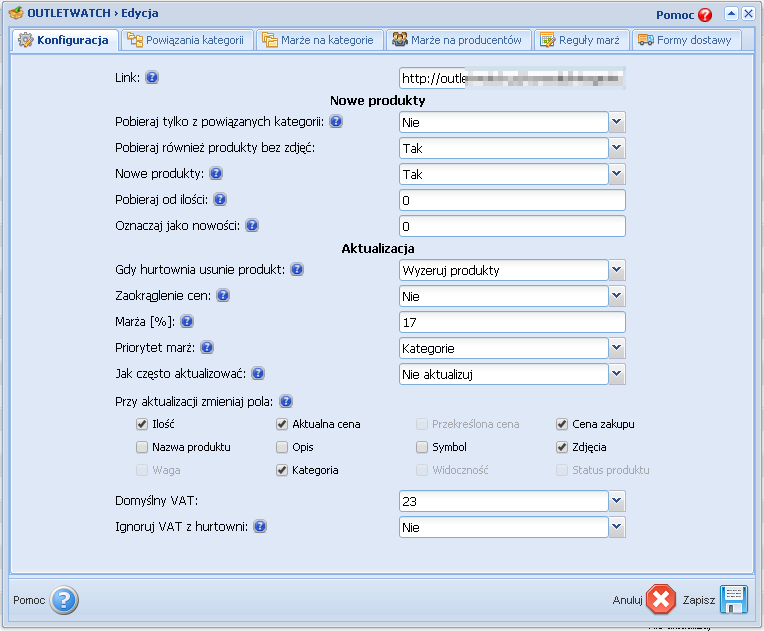Open the Nowe produkty Tak dropdown arrow
764x631 pixels.
[x=617, y=174]
